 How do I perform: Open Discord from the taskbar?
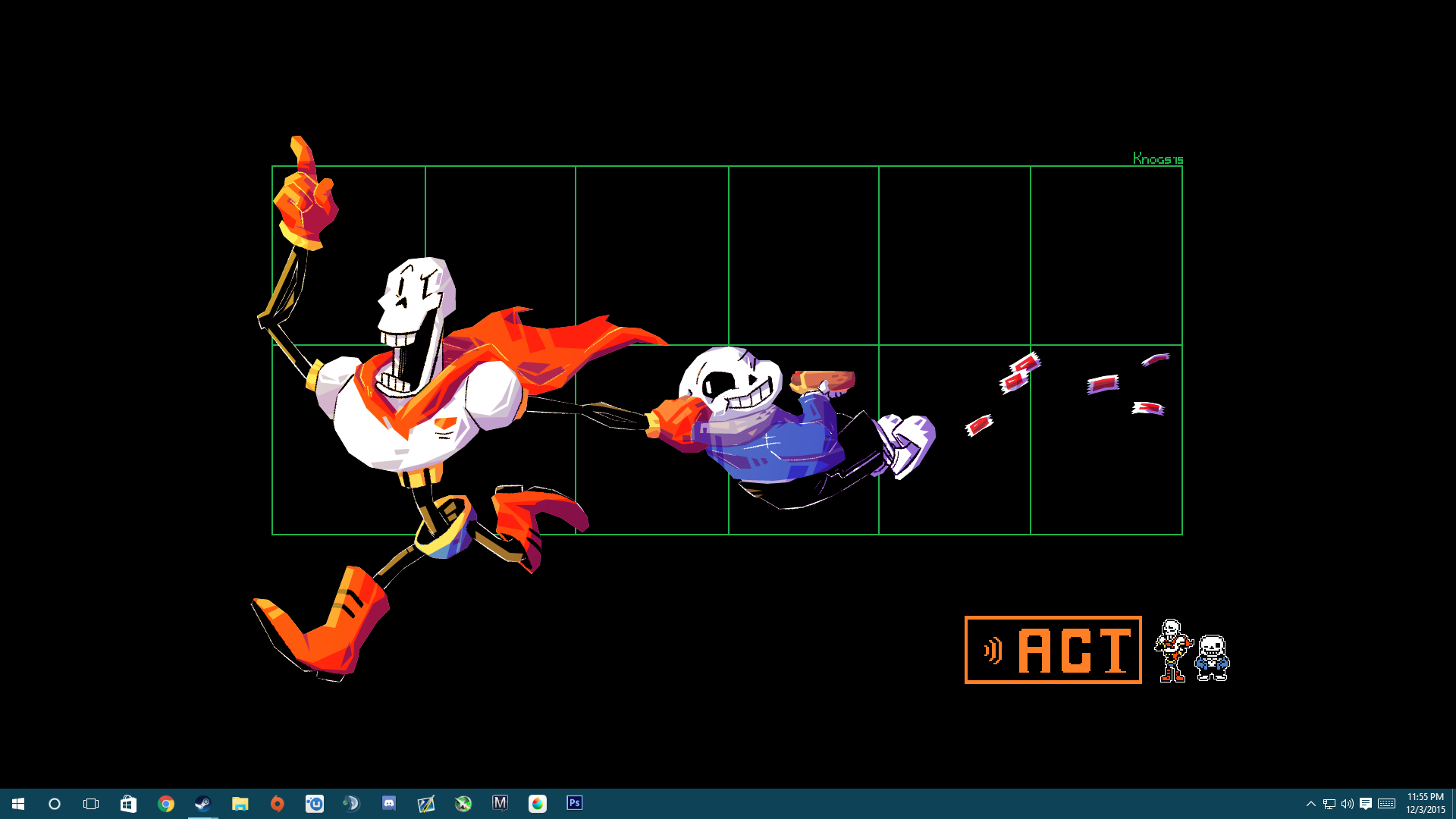click(388, 804)
